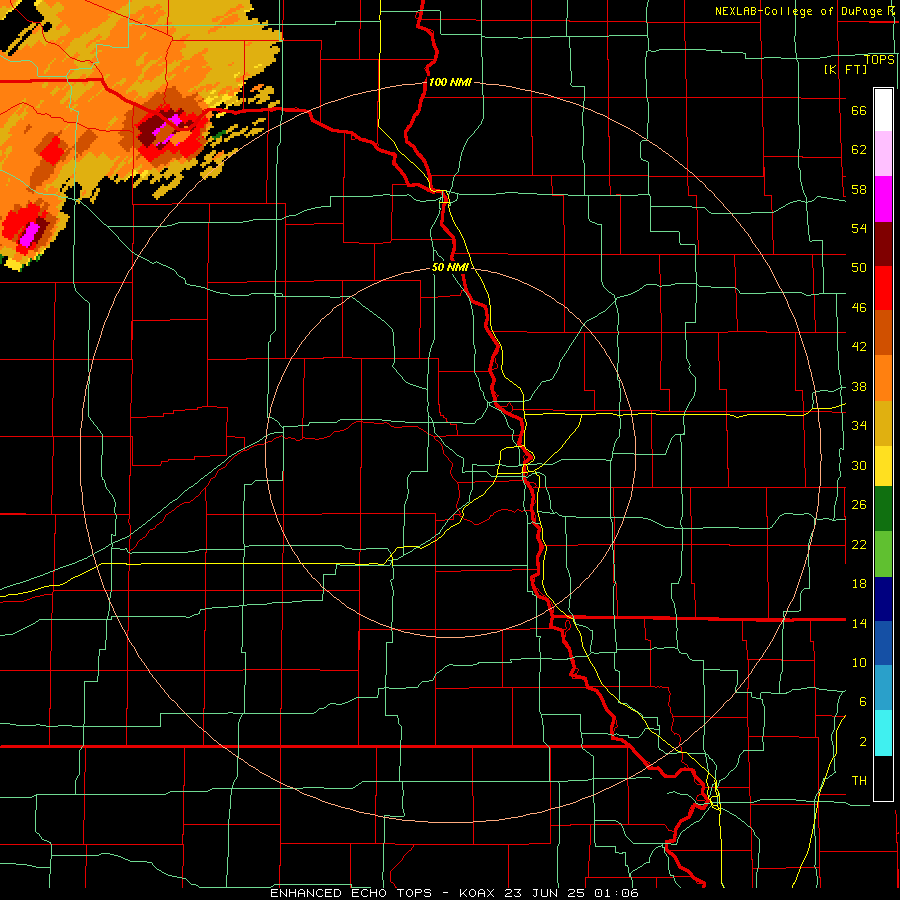
Task: Click the bright red 50 kft legend swatch
Action: pos(883,288)
